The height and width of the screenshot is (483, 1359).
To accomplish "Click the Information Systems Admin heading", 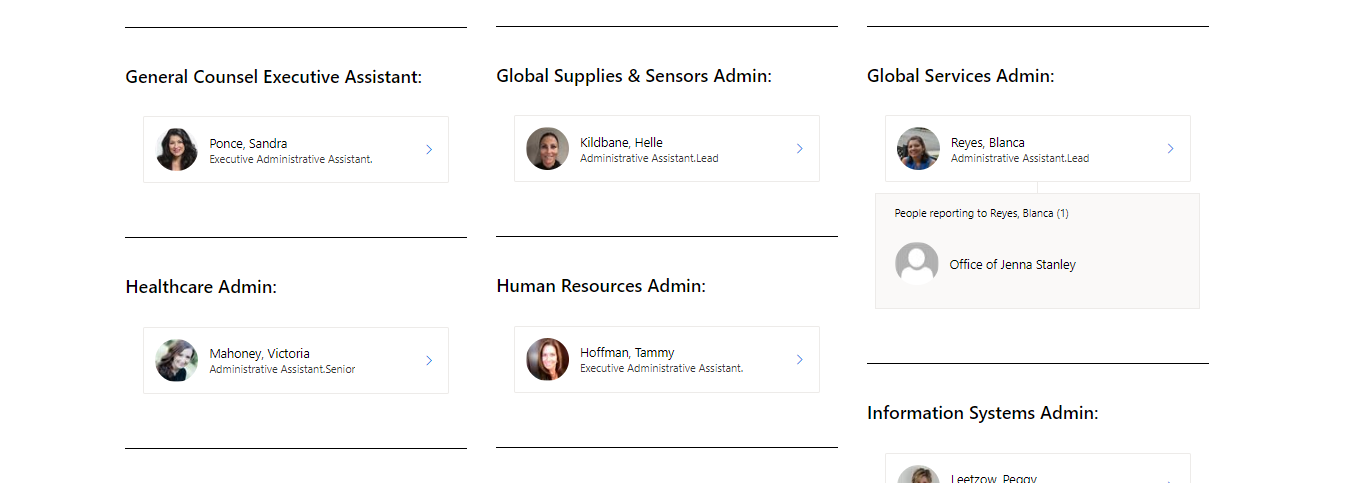I will (x=982, y=413).
